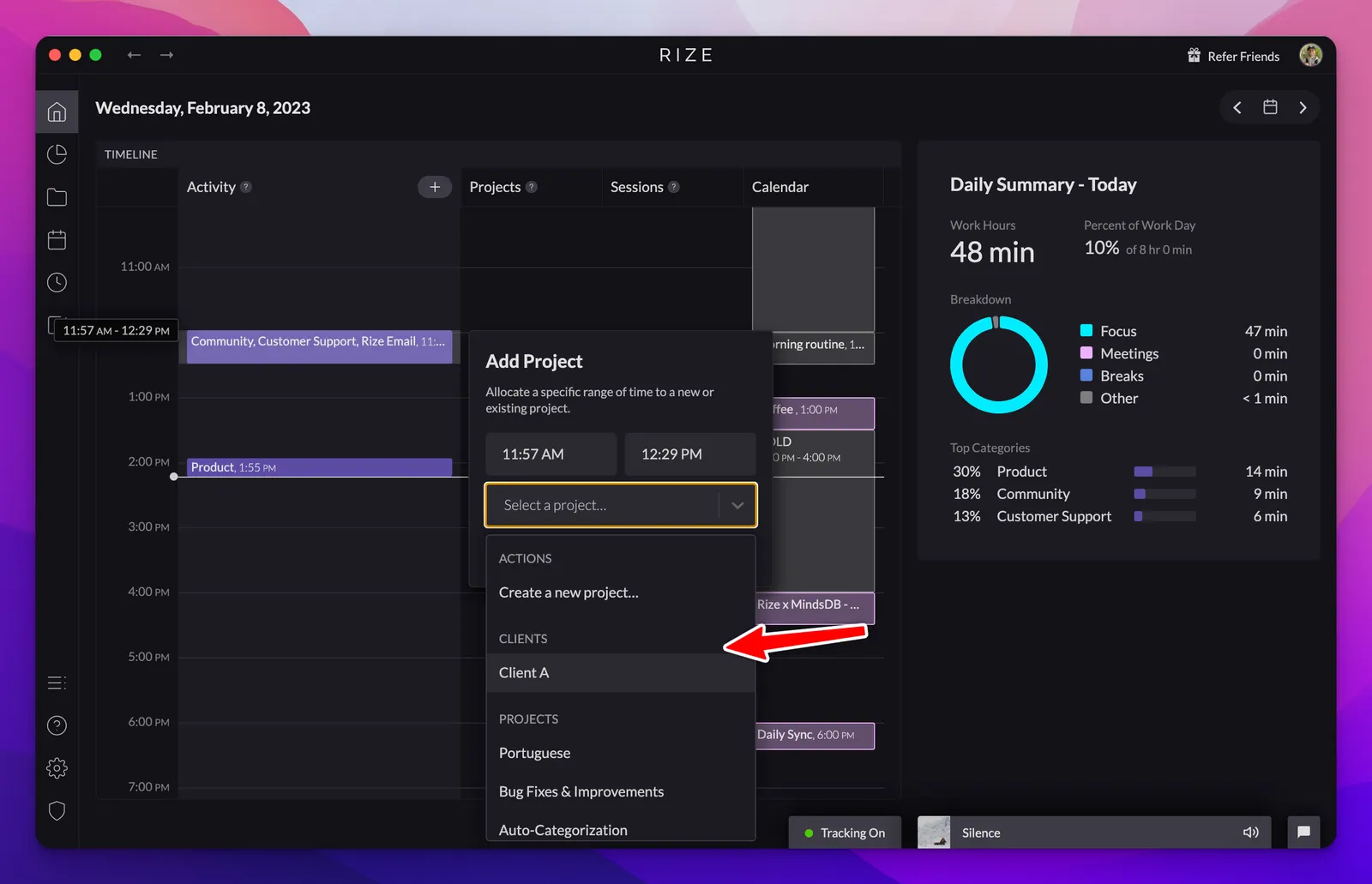
Task: Edit the 11:57 AM start time field
Action: 551,454
